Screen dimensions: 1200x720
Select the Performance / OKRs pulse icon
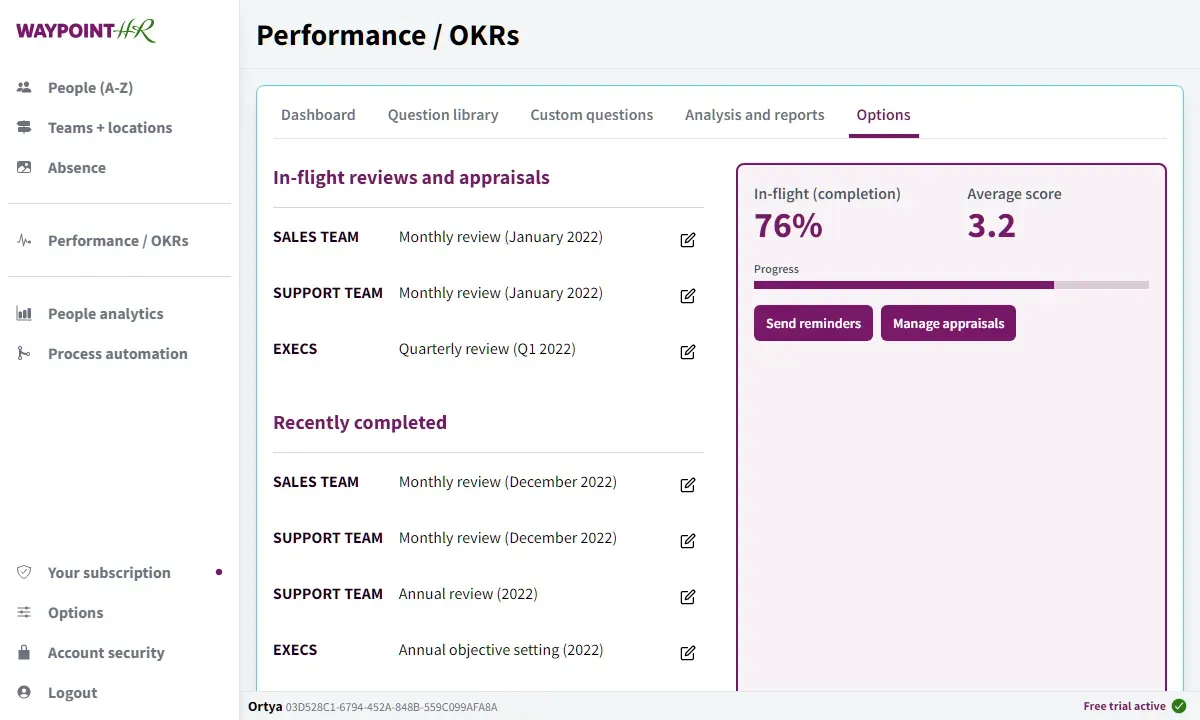[x=23, y=240]
